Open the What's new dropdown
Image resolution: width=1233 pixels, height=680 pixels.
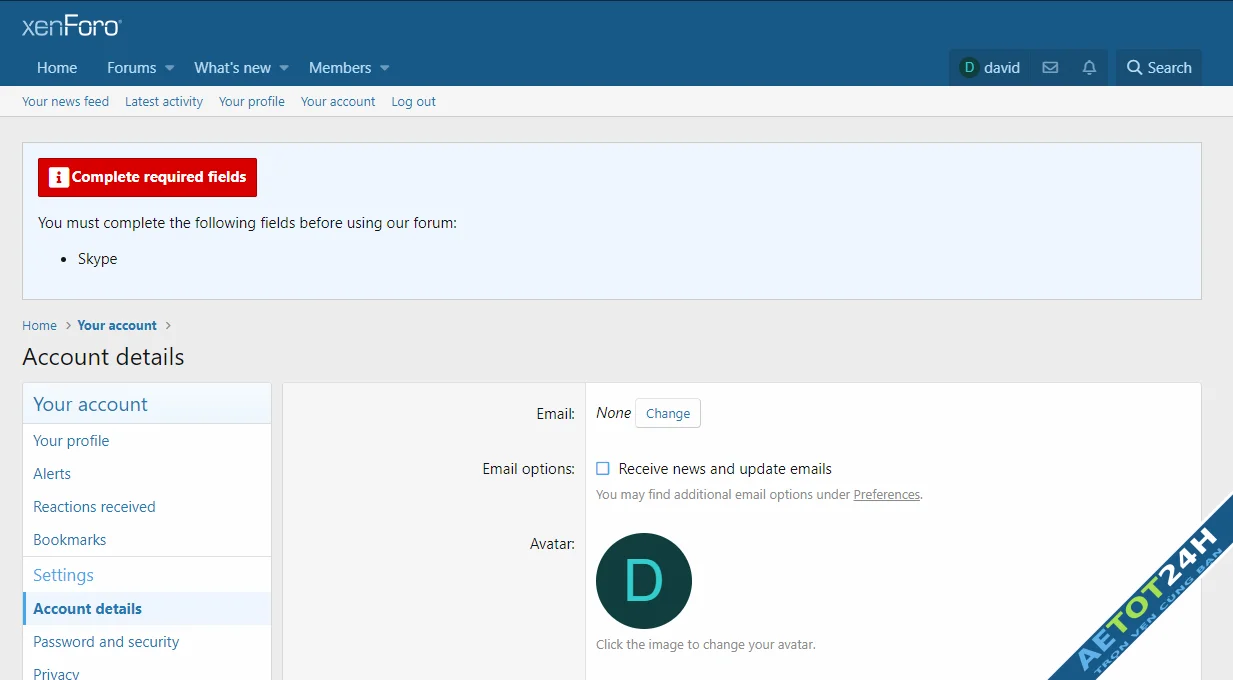232,67
